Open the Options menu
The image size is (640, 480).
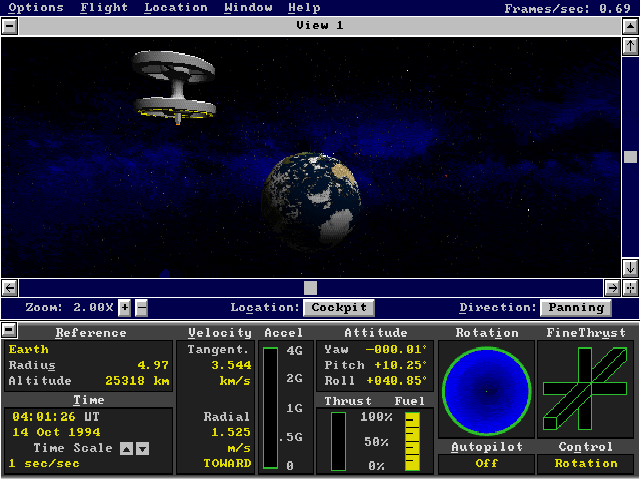pos(36,7)
